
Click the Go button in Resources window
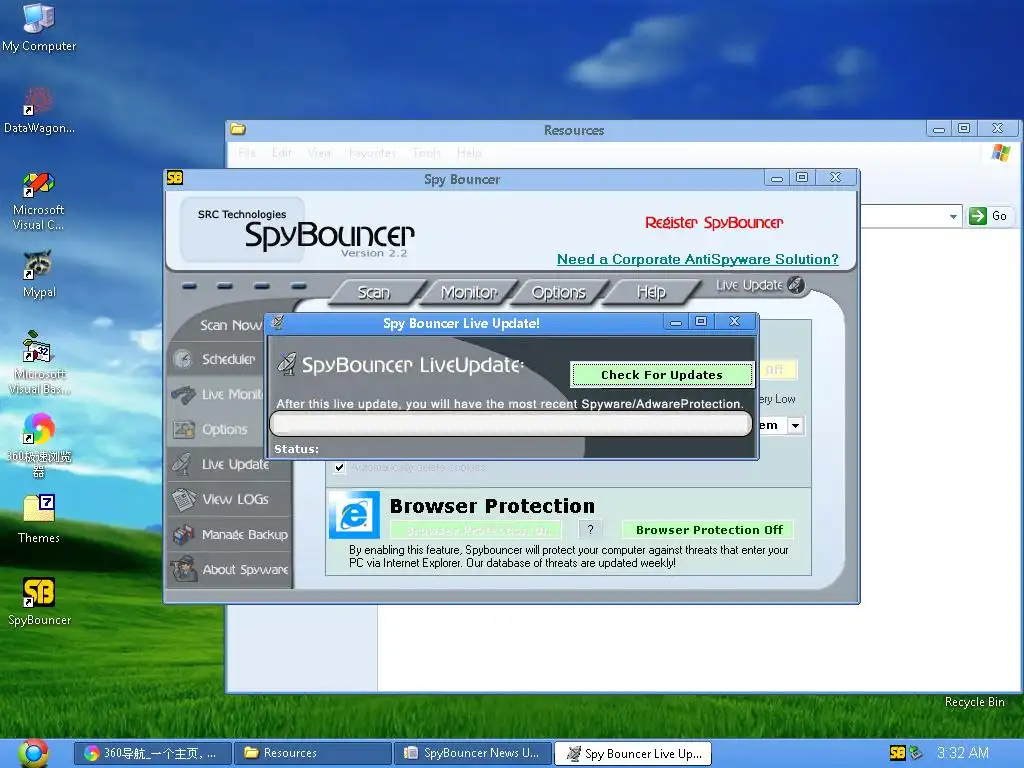[989, 216]
